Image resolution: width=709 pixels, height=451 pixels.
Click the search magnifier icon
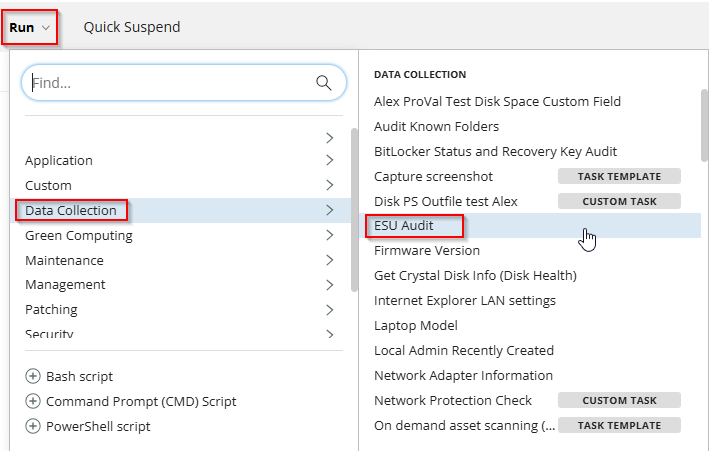pyautogui.click(x=323, y=84)
